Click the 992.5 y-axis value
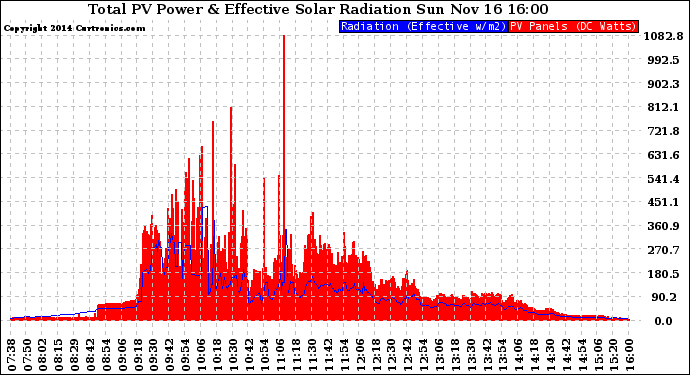Image resolution: width=690 pixels, height=375 pixels. pyautogui.click(x=663, y=60)
